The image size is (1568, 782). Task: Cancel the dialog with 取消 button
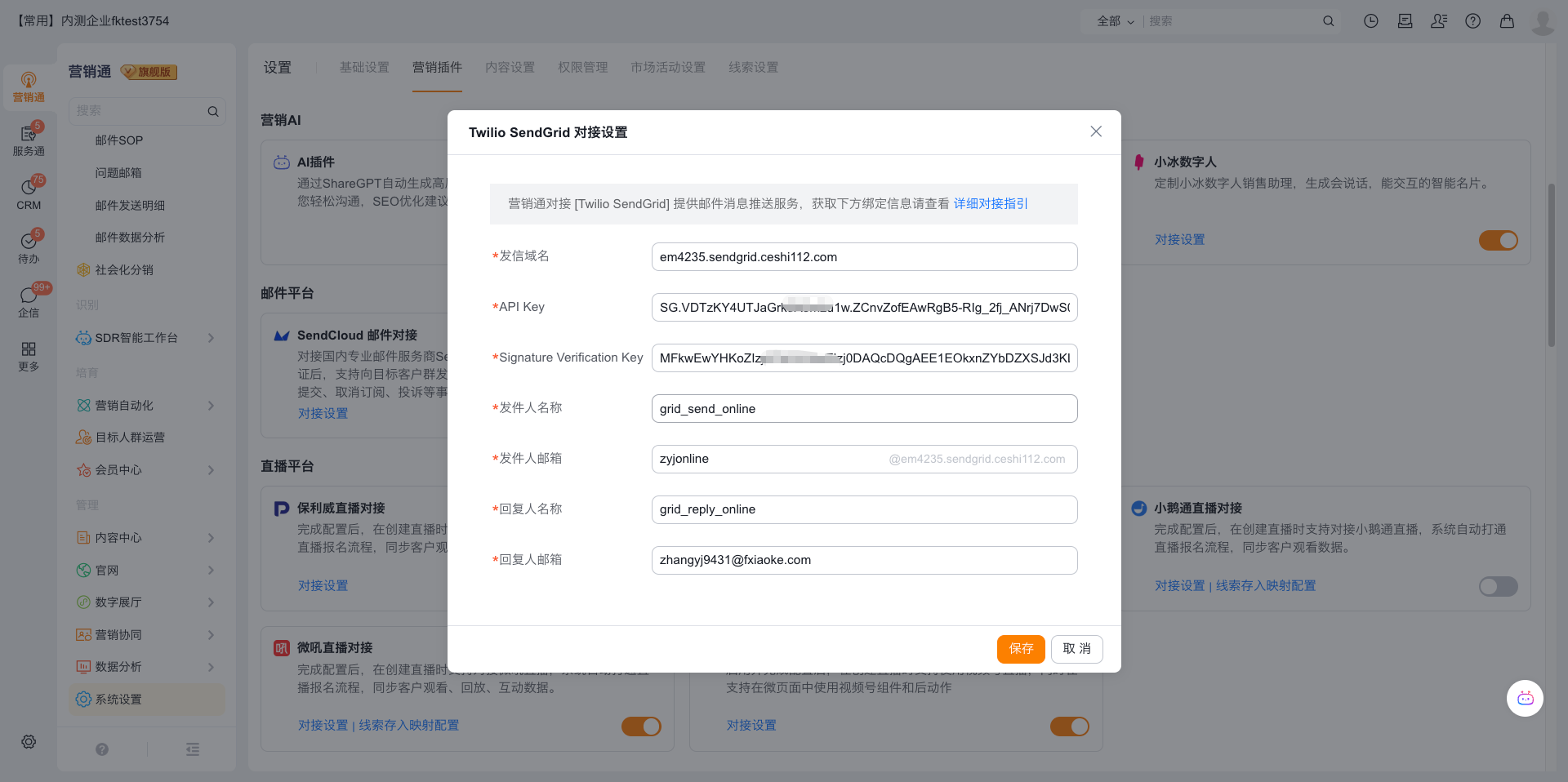(x=1077, y=649)
